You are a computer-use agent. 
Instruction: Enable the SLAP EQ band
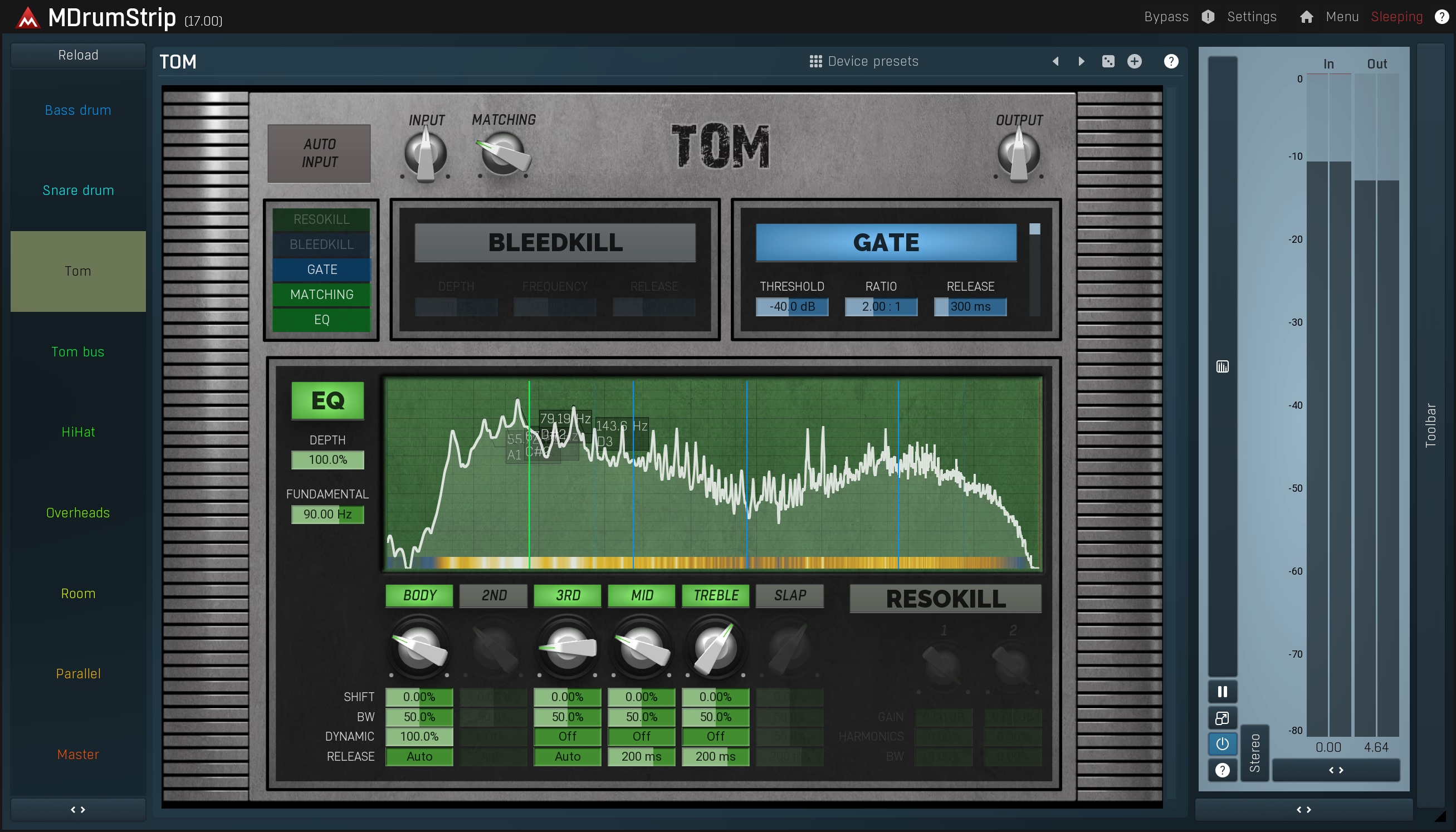(790, 595)
